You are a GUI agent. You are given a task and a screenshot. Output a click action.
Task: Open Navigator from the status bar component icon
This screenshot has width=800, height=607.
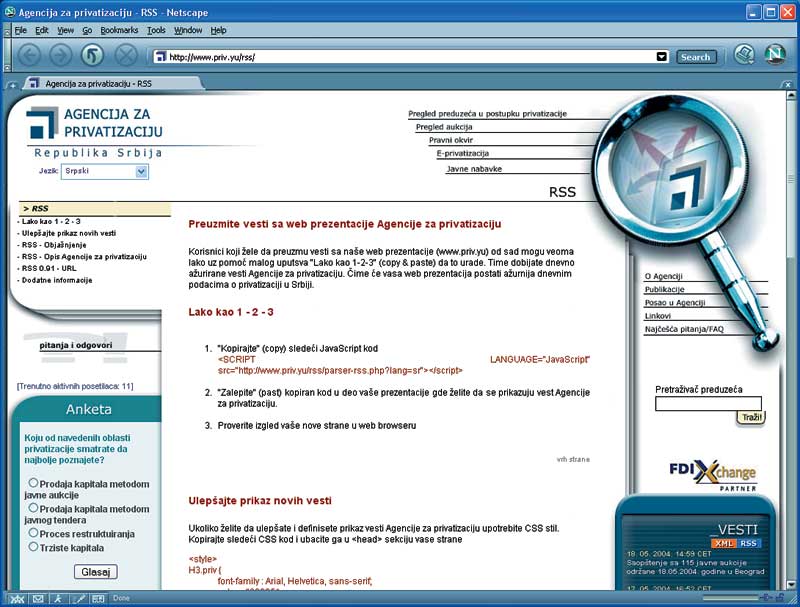point(17,599)
